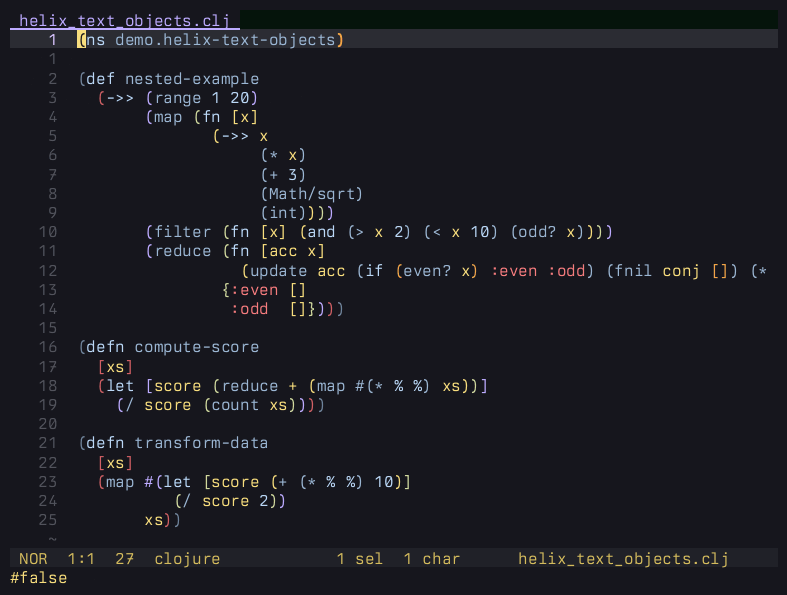Click the 'map' call on line 4
Viewport: 787px width, 595px height.
point(168,117)
